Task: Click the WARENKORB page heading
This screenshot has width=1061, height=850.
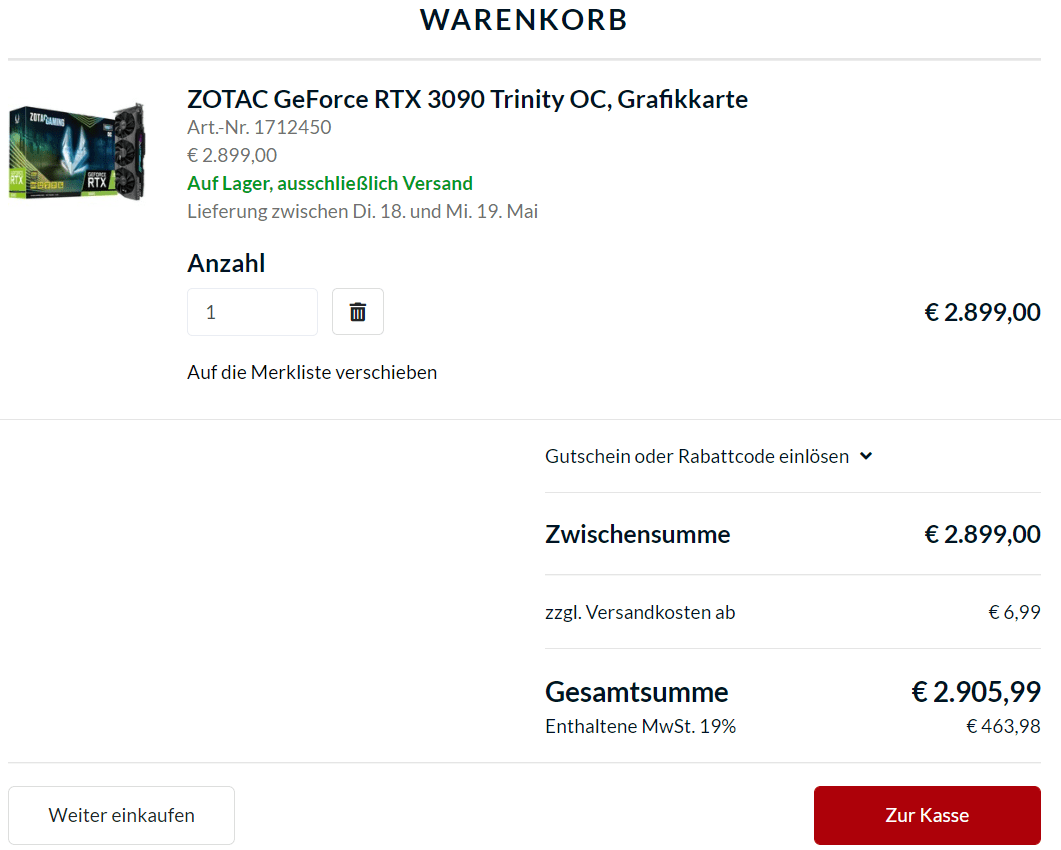Action: click(x=524, y=19)
